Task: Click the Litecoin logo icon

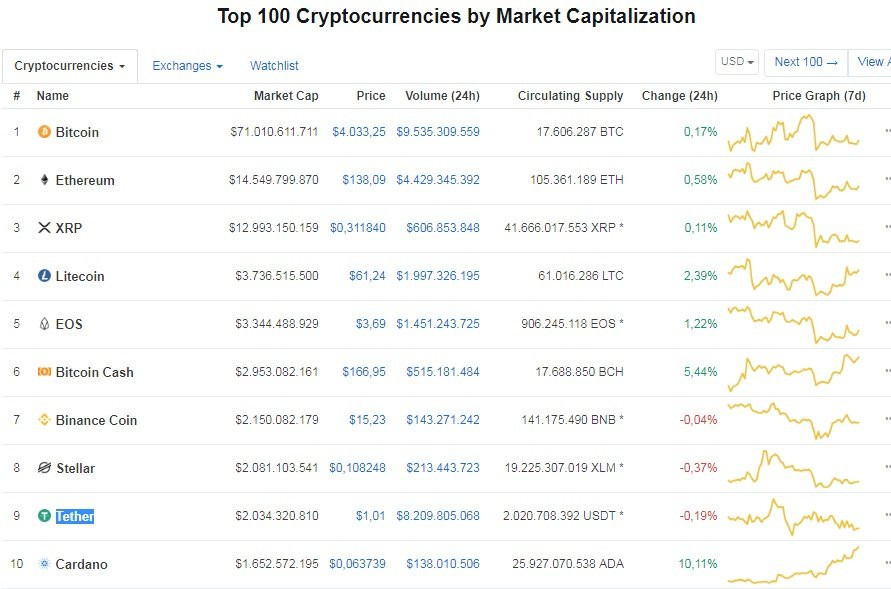Action: tap(44, 276)
